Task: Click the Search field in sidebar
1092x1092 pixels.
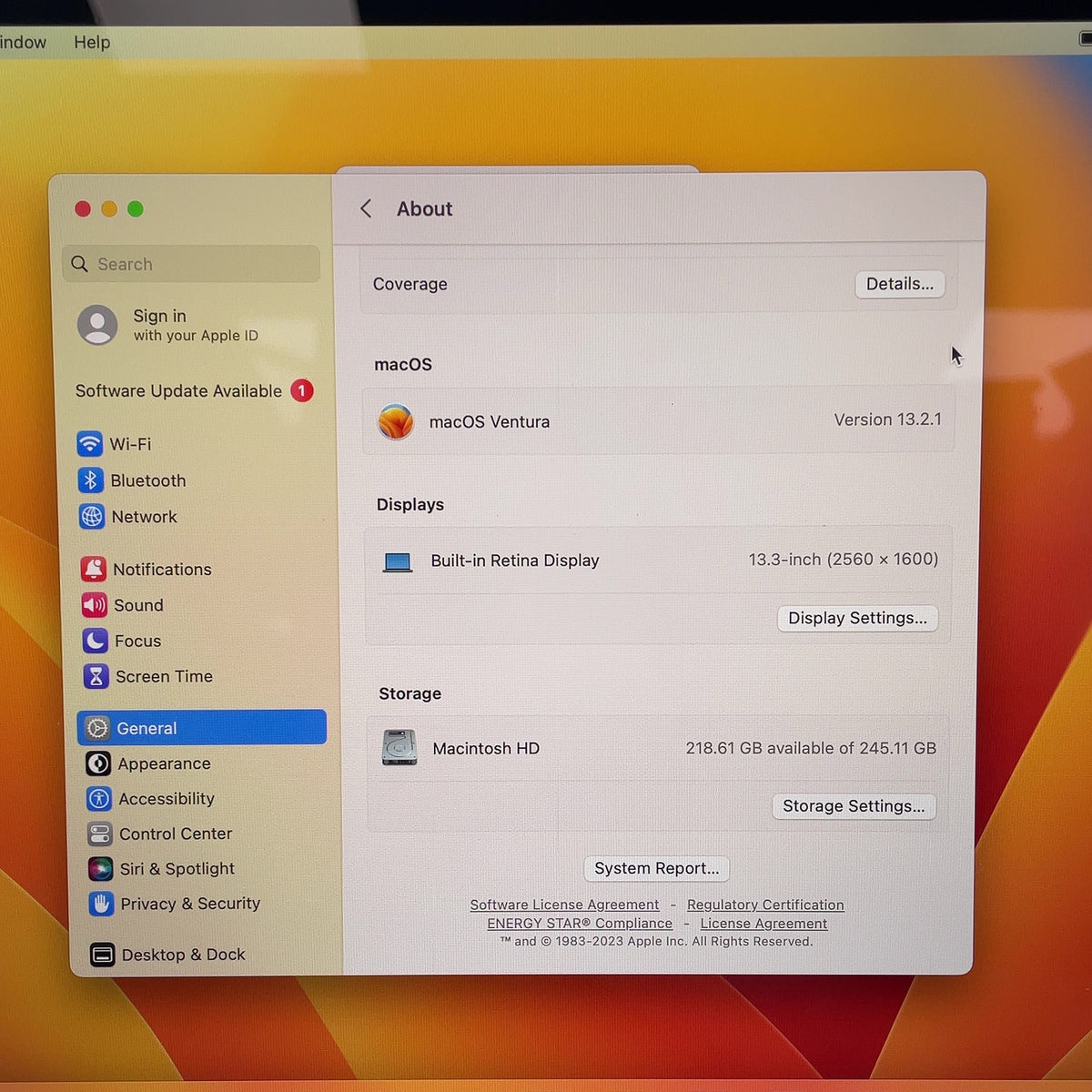Action: click(191, 264)
